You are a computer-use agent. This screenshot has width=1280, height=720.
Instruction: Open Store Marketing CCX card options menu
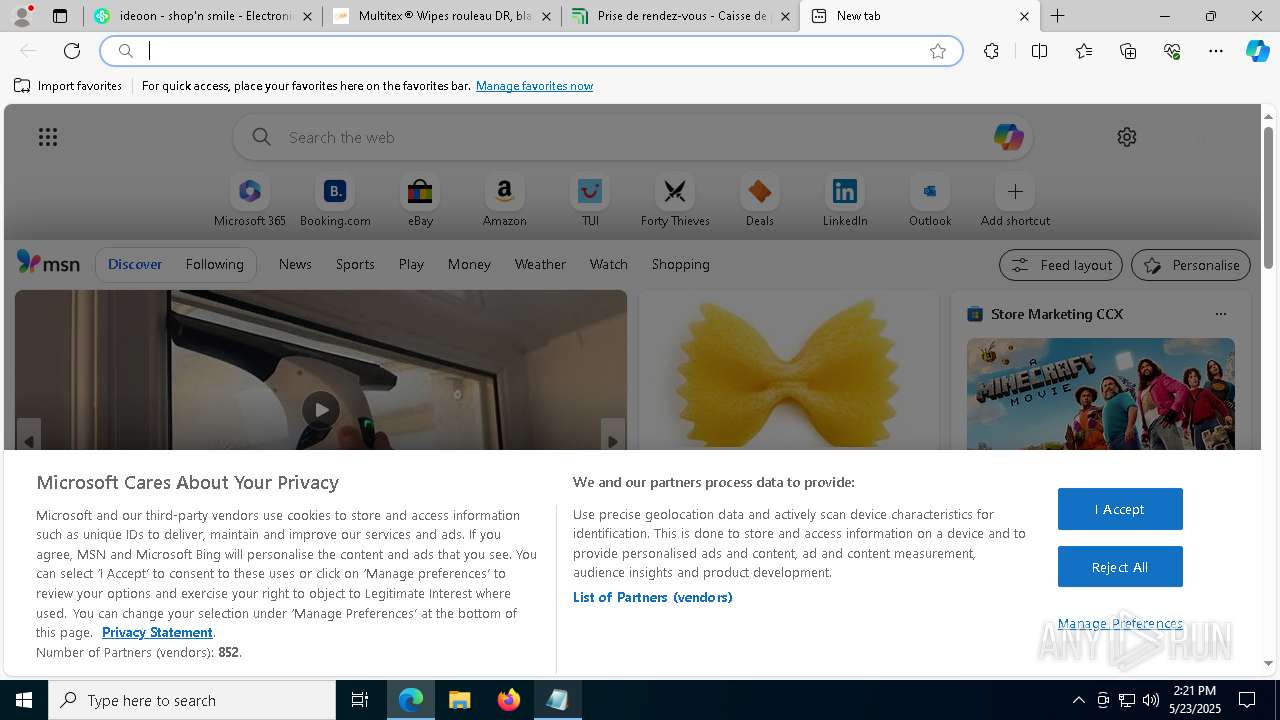1220,314
